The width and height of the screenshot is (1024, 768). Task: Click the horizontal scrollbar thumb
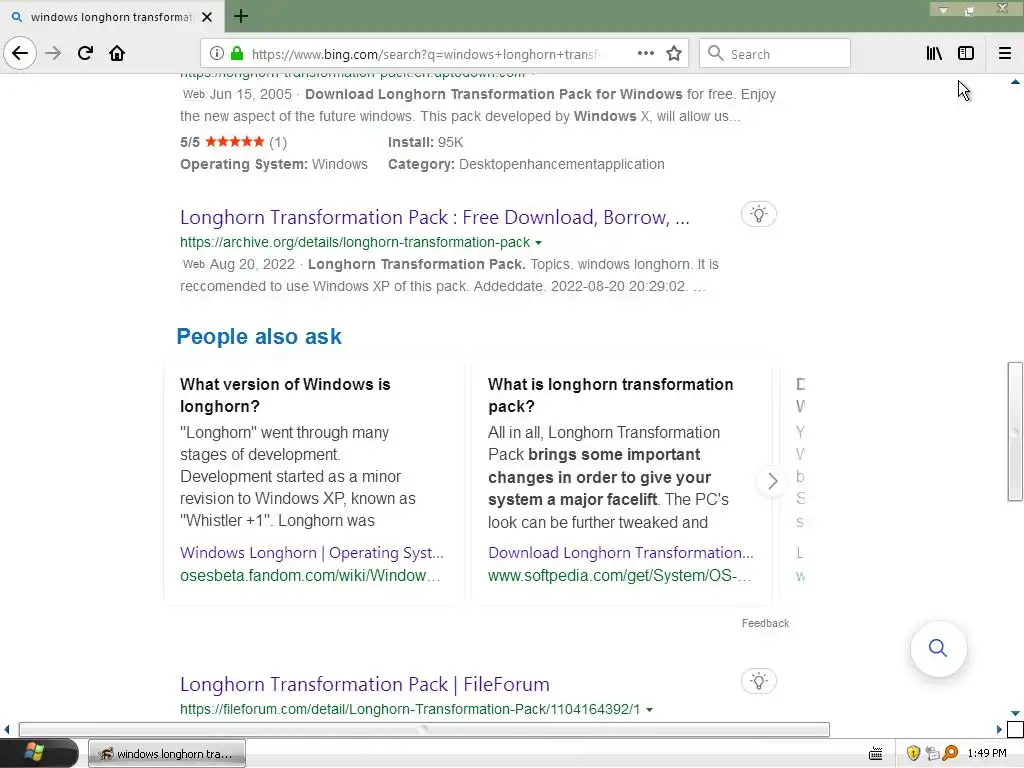[x=424, y=729]
